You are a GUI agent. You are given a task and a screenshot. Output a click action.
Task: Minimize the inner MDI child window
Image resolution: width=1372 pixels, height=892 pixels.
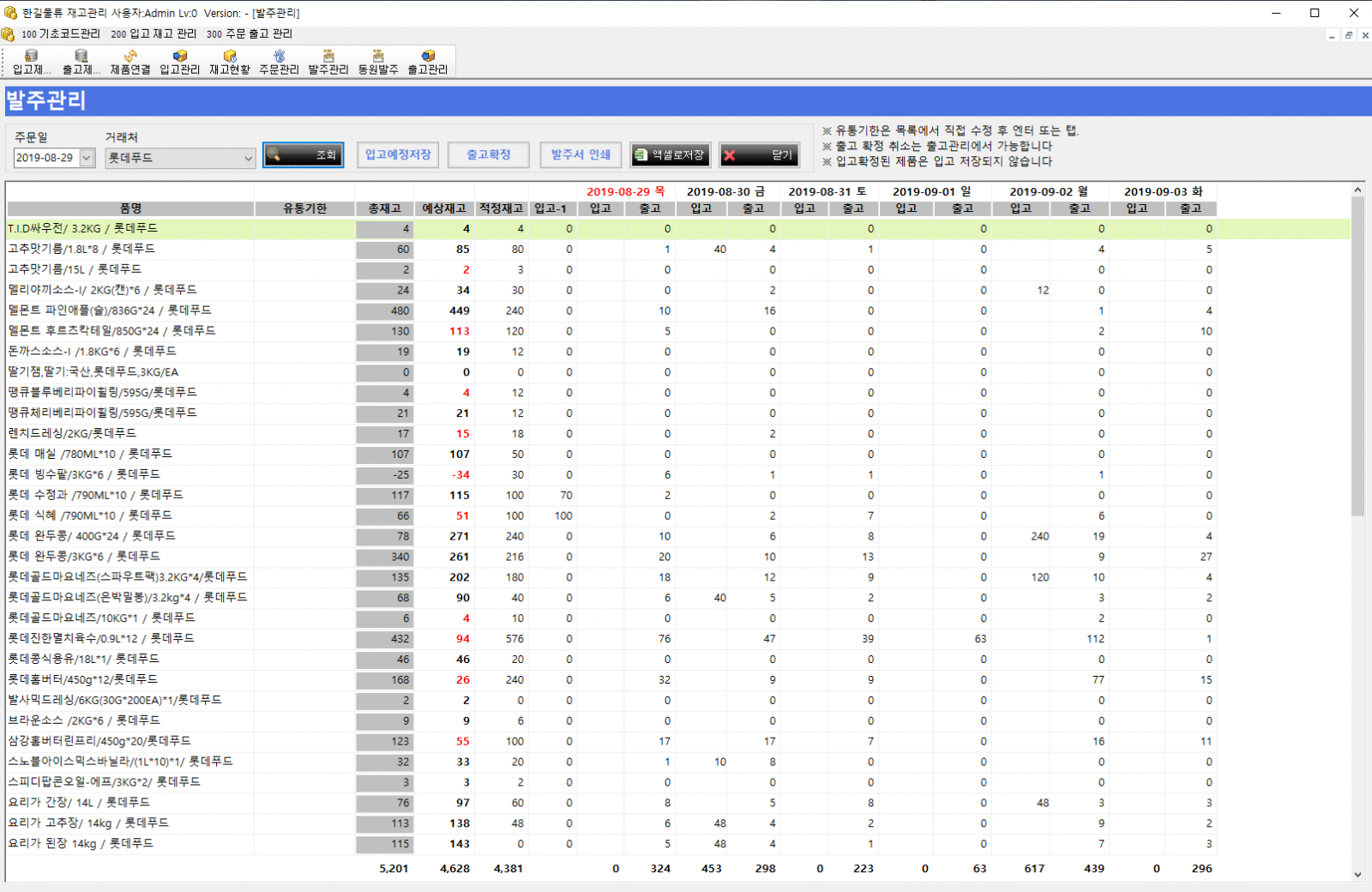tap(1332, 35)
